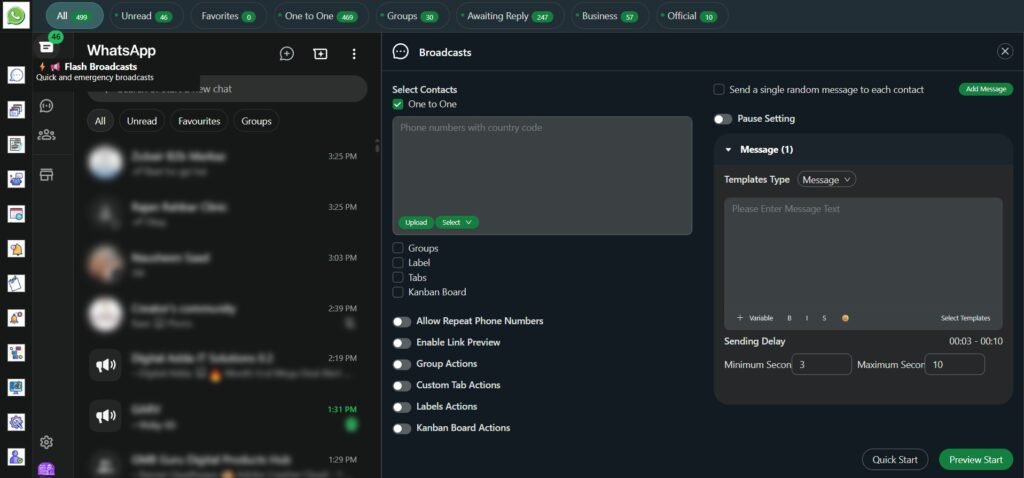
Task: Start a new chat with the plus bubble icon
Action: tap(287, 54)
